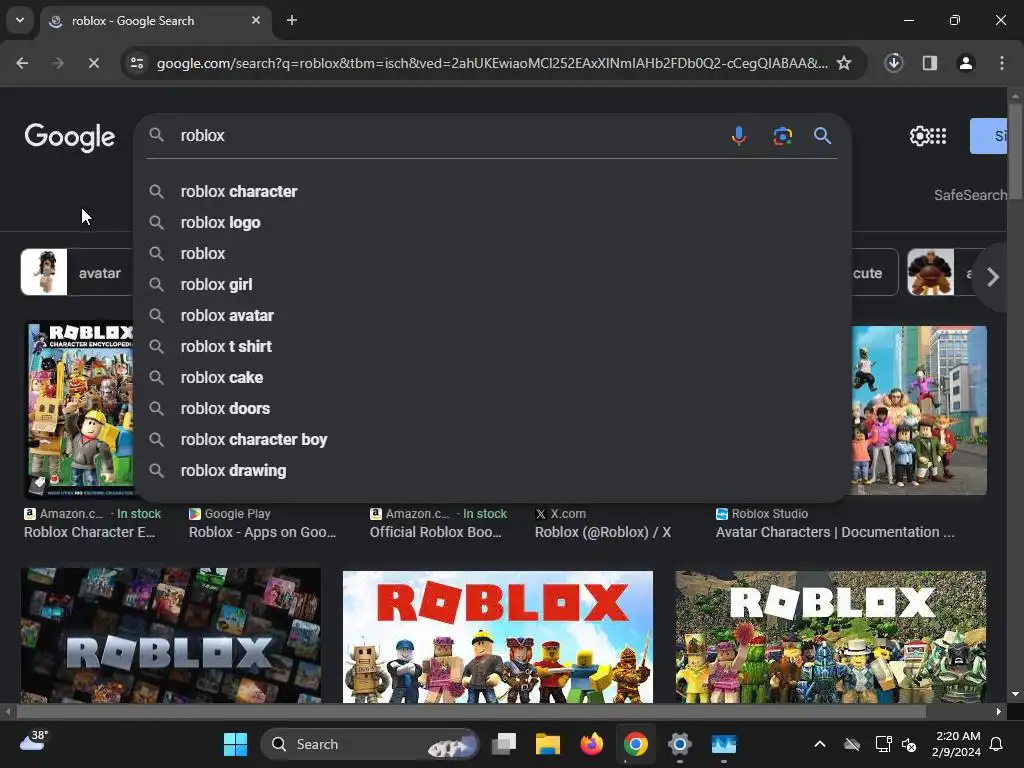Choose suggestion roblox drawing

pos(492,471)
